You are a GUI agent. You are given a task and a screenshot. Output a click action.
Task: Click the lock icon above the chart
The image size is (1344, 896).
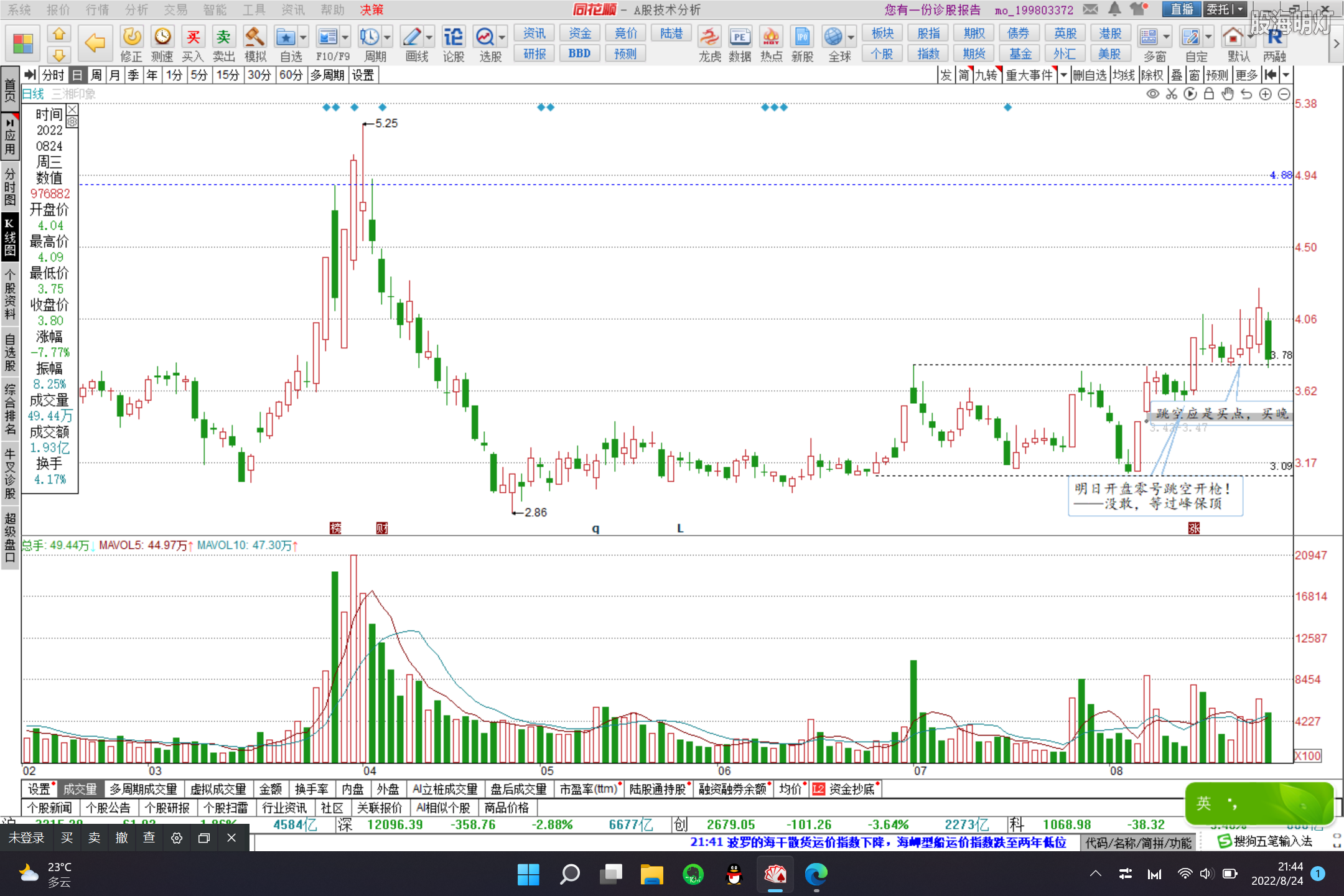tap(1209, 94)
